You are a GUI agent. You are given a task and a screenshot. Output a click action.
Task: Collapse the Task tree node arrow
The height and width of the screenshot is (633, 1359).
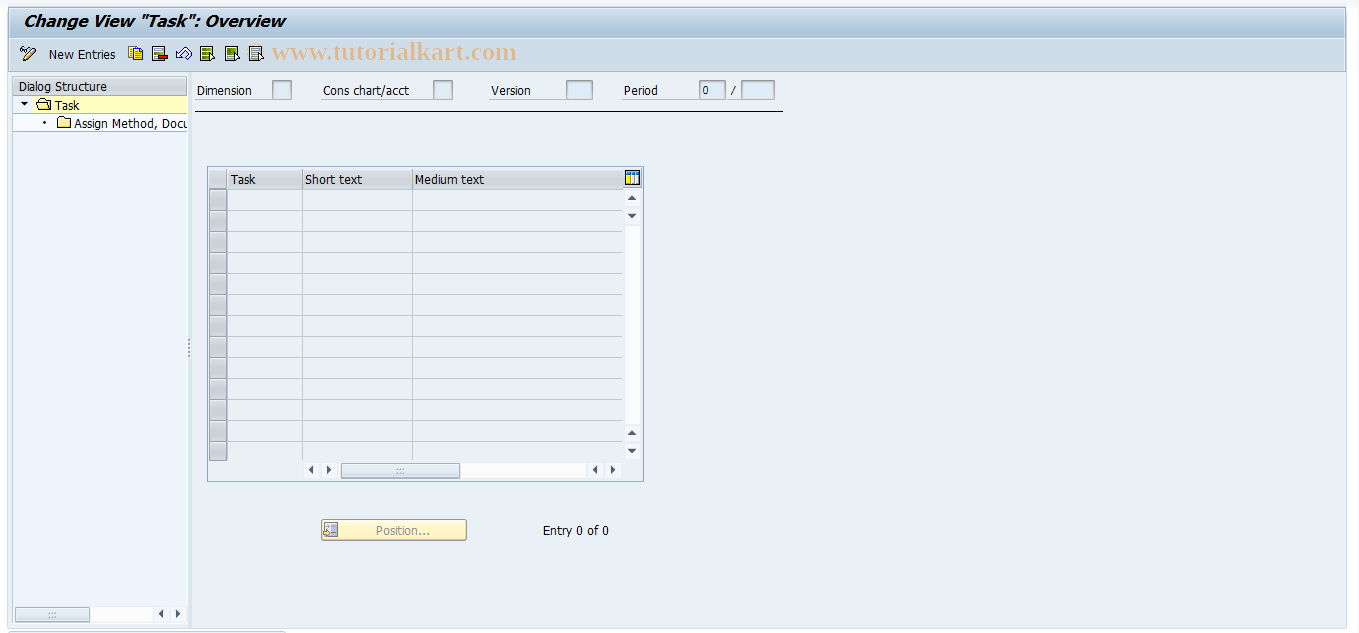[25, 104]
